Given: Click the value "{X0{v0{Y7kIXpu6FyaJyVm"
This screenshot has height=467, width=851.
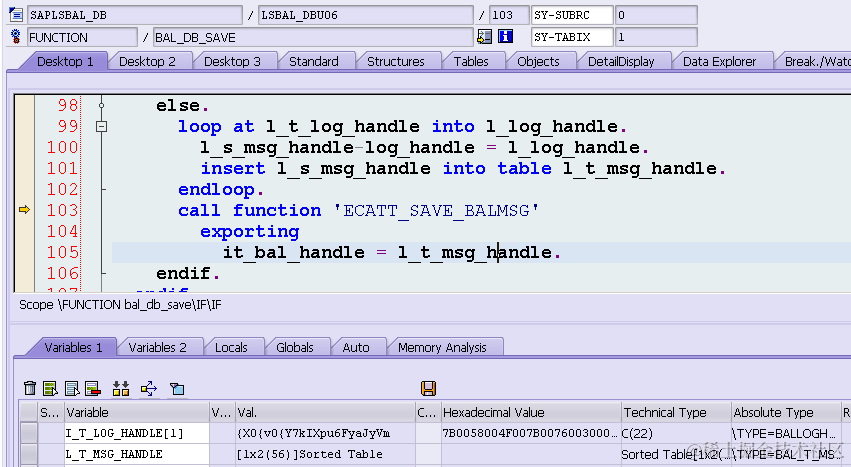Looking at the screenshot, I should pos(314,433).
